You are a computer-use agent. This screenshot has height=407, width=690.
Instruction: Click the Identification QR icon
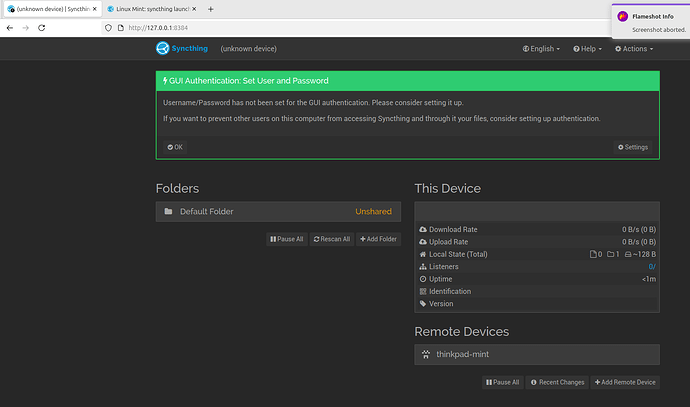(423, 291)
